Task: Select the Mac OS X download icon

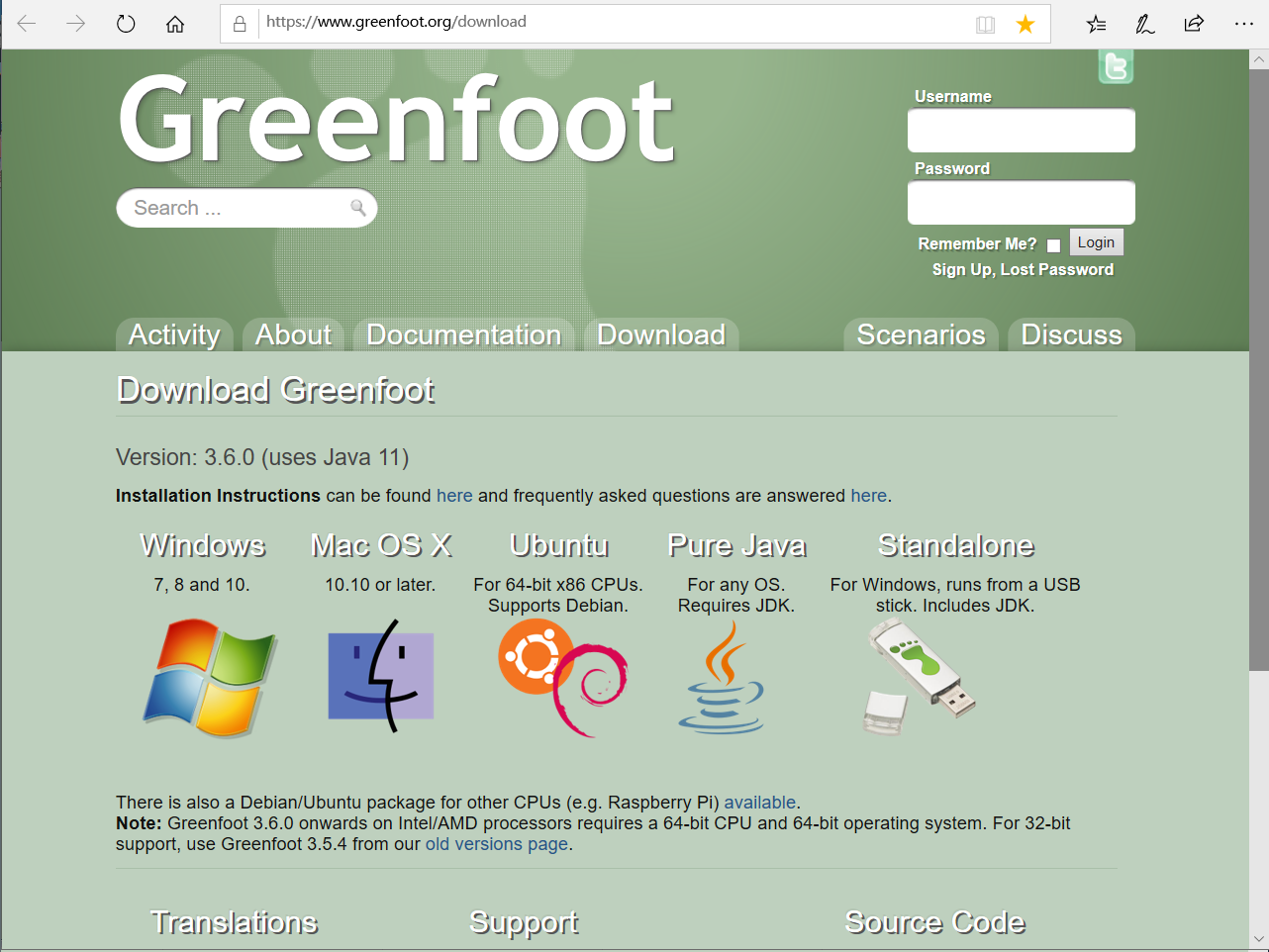Action: click(380, 677)
